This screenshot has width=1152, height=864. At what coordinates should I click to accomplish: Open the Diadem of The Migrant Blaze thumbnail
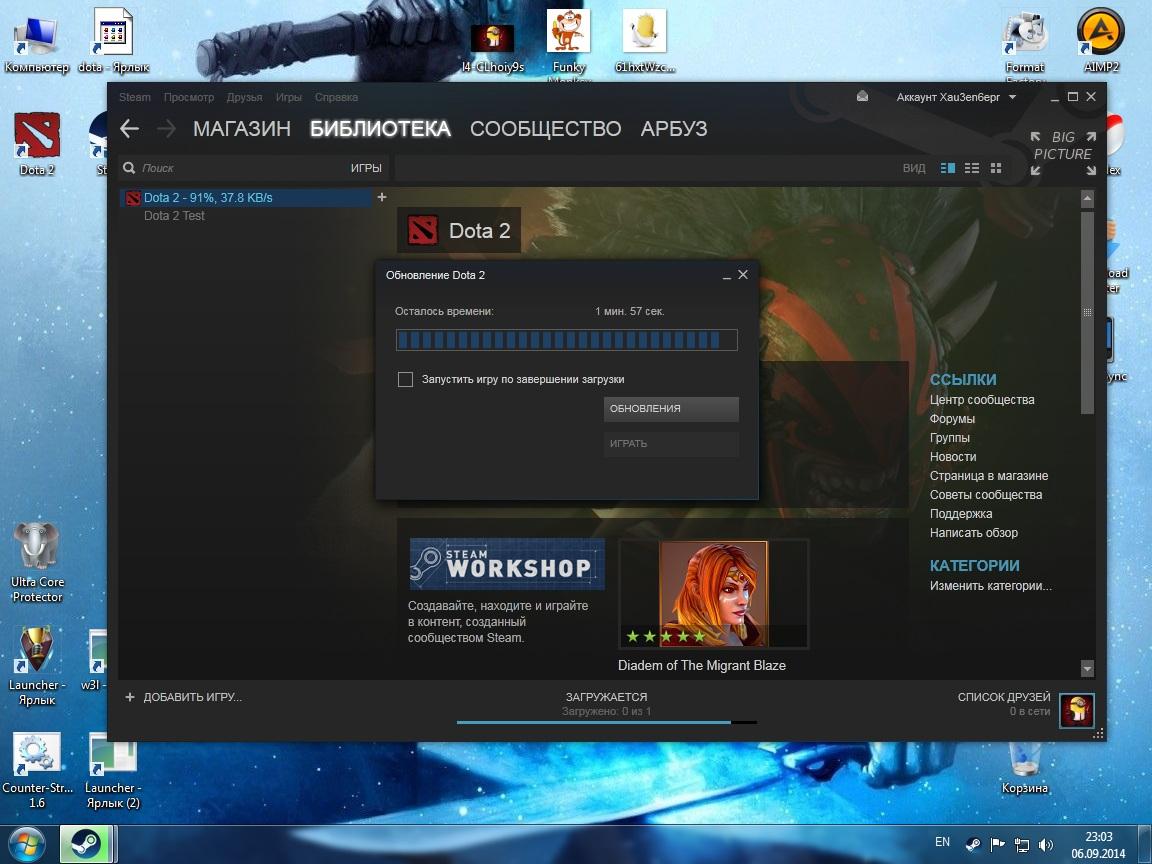(713, 594)
